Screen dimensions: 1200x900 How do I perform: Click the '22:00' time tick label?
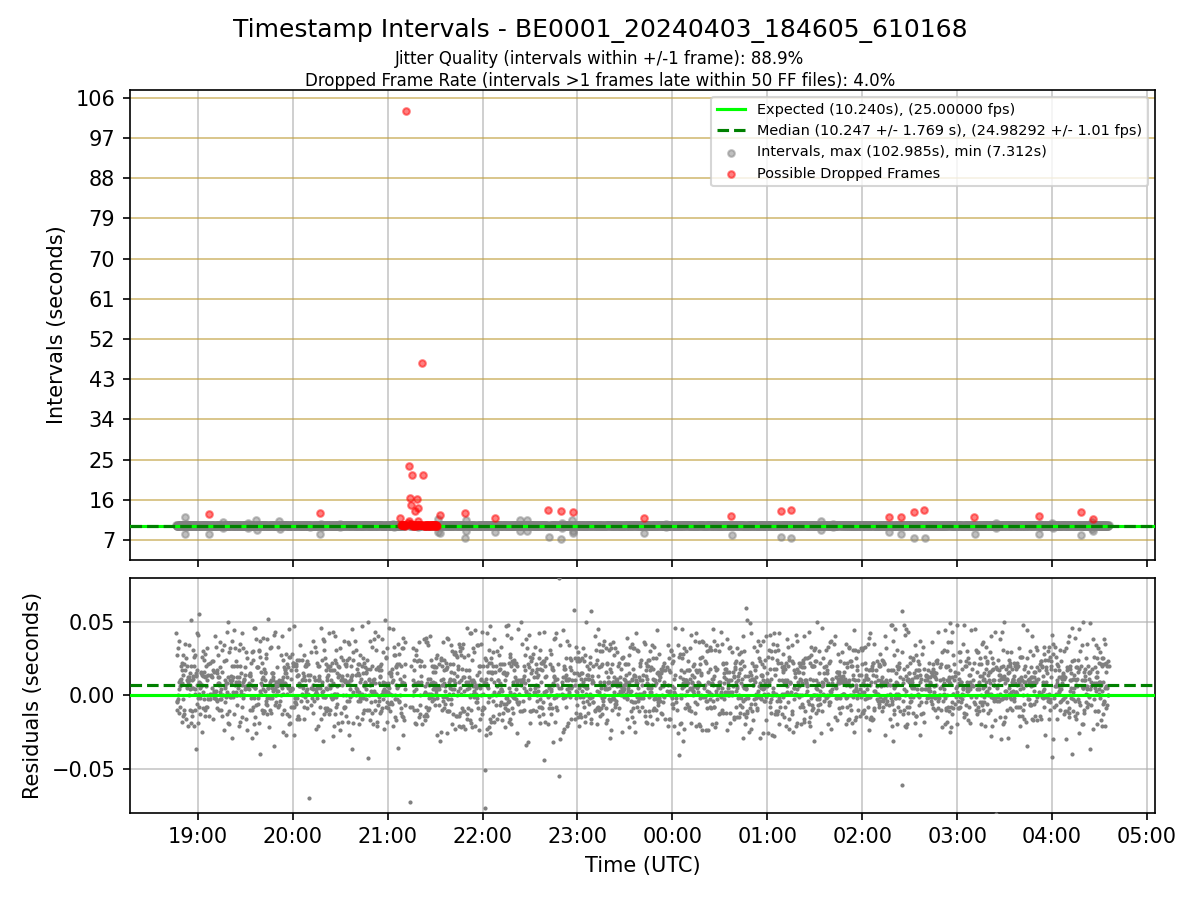pos(482,834)
